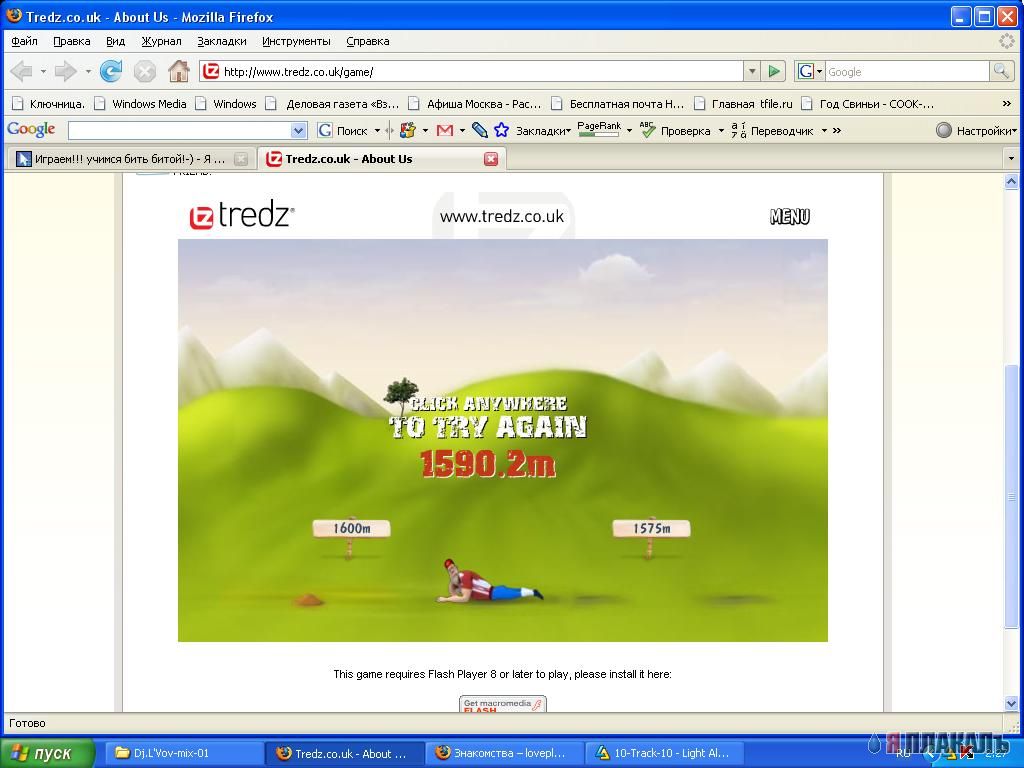Click the Закладки star icon

[x=501, y=131]
